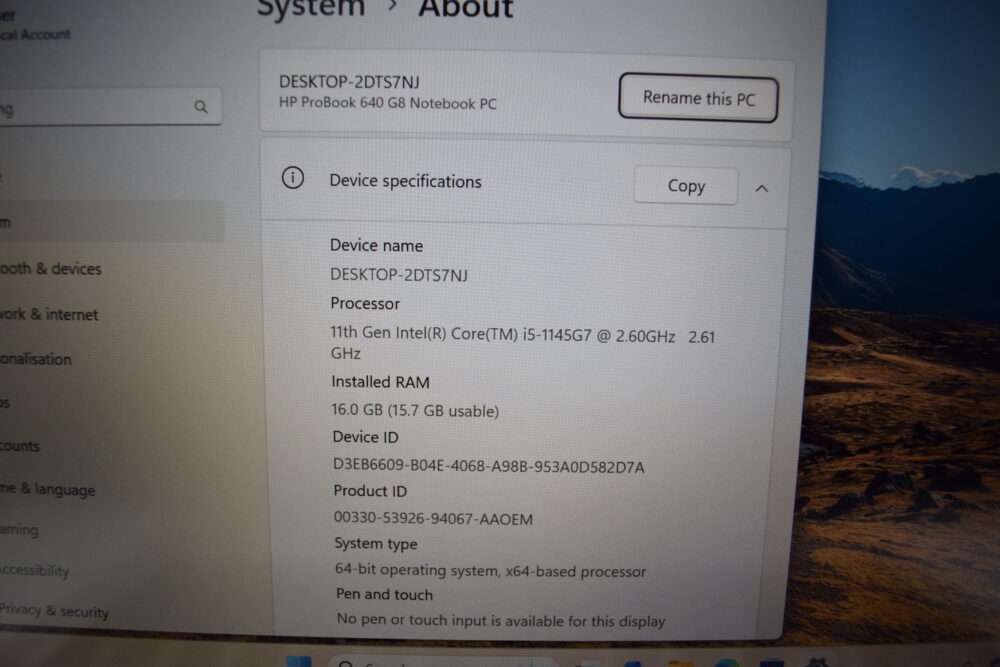
Task: Click the Device ID label
Action: [365, 437]
